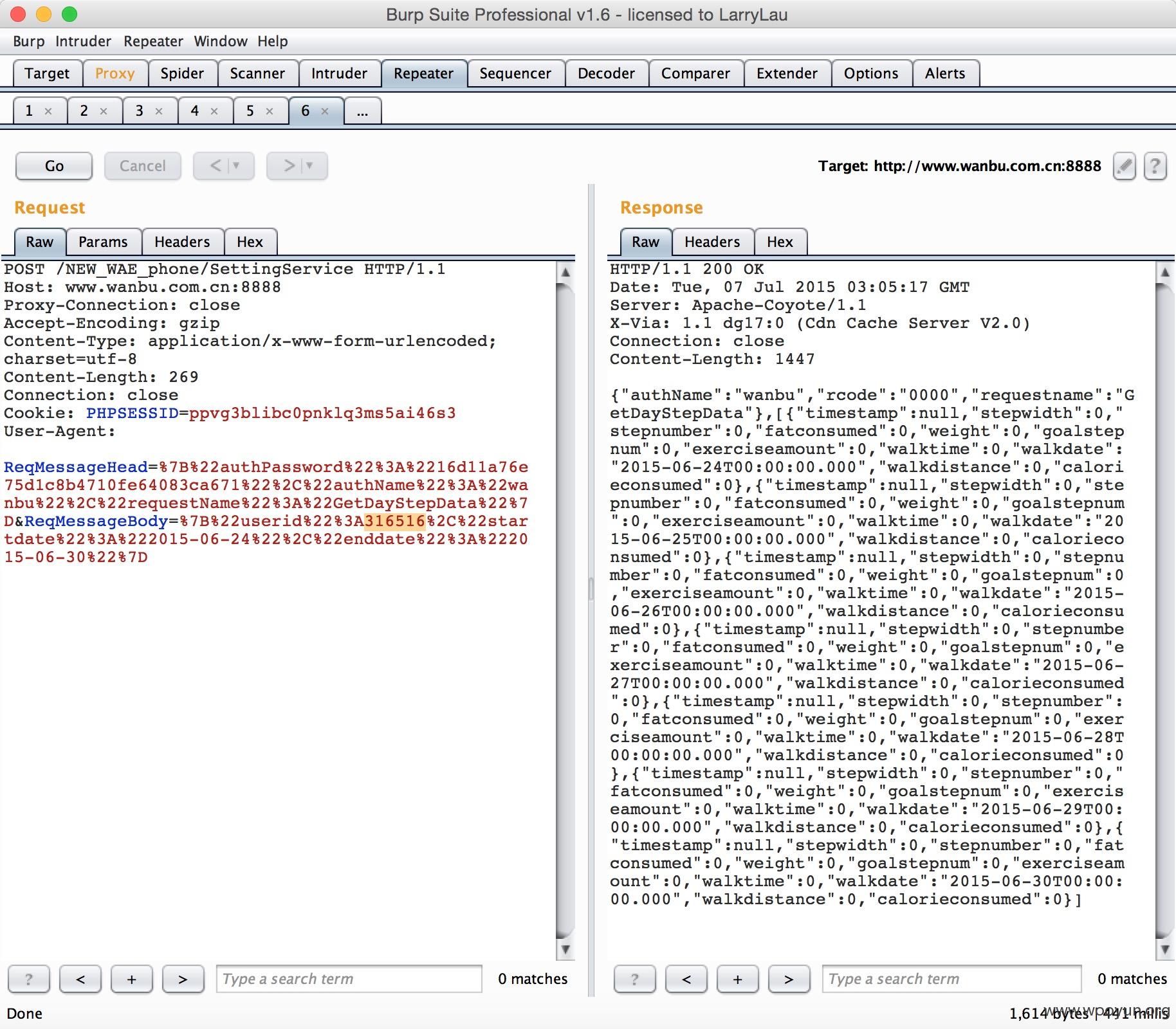
Task: Click the PHPSESSID cookie name
Action: click(133, 413)
